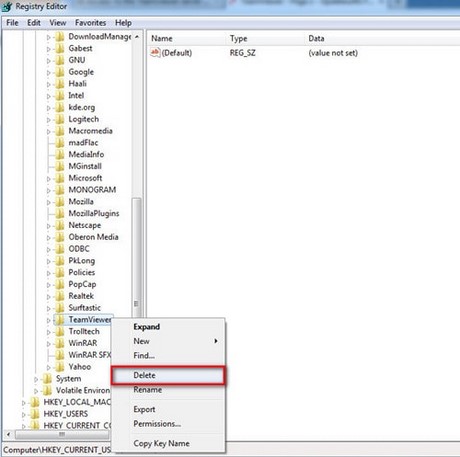Expand the Microsoft key
460x457 pixels.
[x=48, y=179]
